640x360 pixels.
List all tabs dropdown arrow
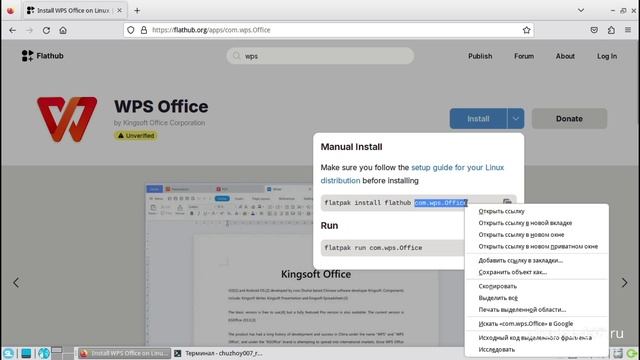pyautogui.click(x=580, y=11)
